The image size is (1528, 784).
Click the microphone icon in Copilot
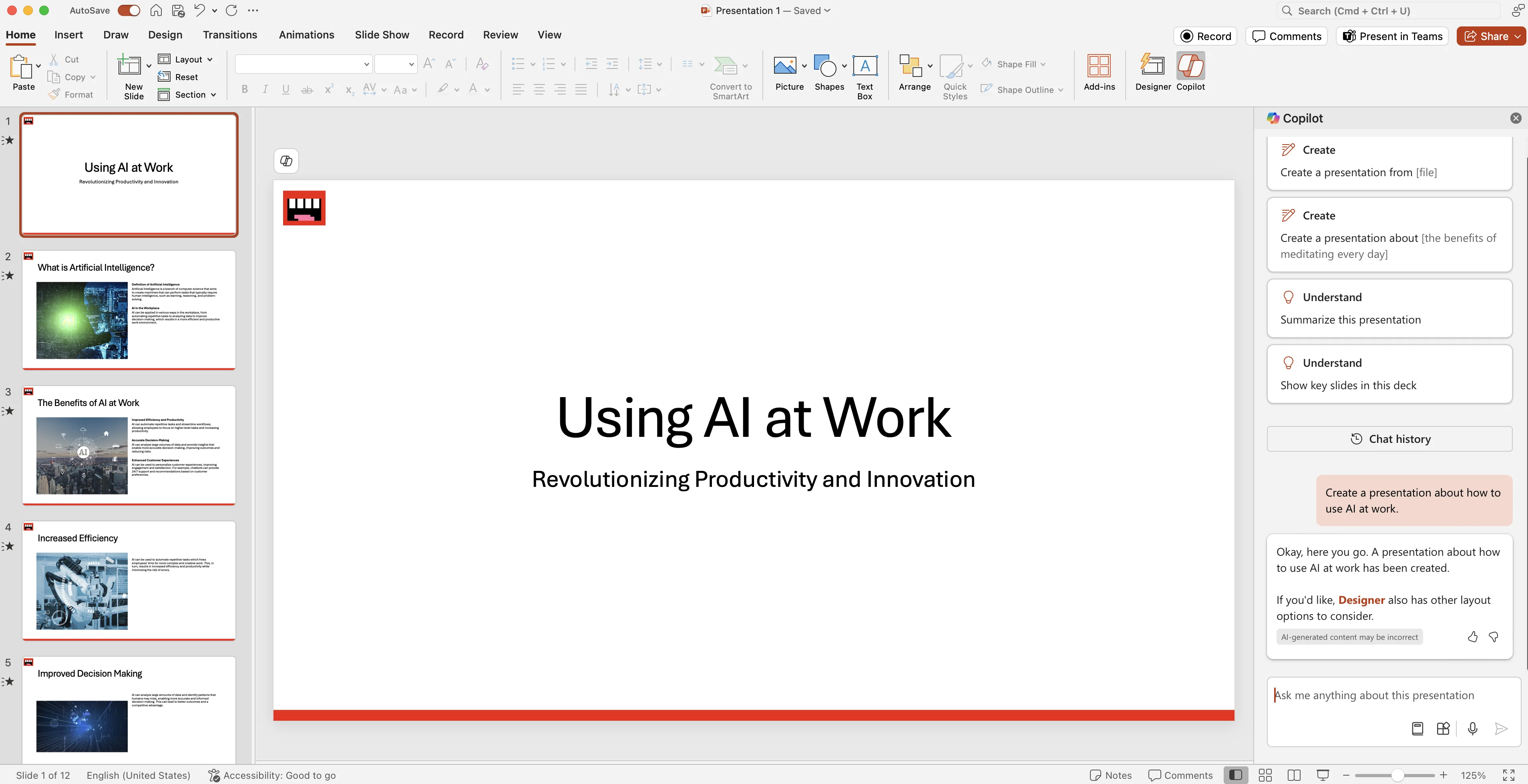[1472, 728]
